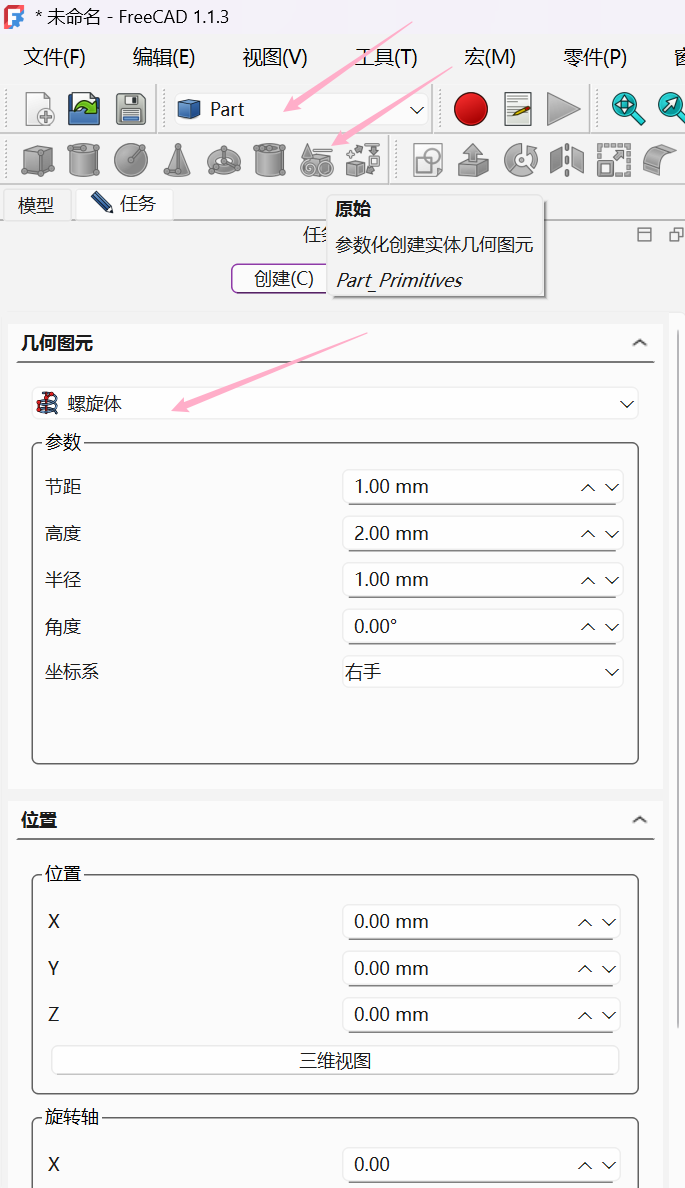Open the 工具(T) menu

pos(386,58)
